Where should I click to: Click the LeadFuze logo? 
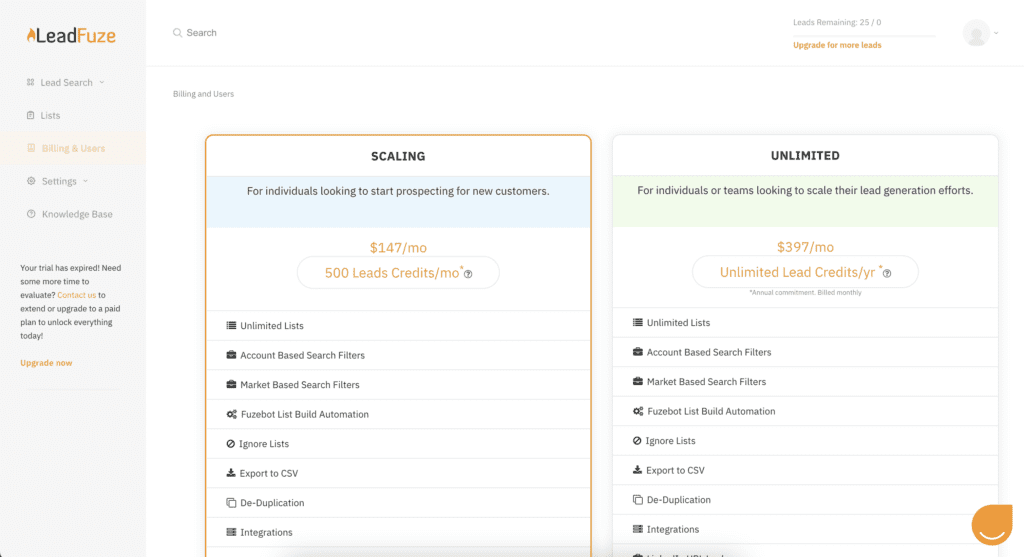point(71,35)
